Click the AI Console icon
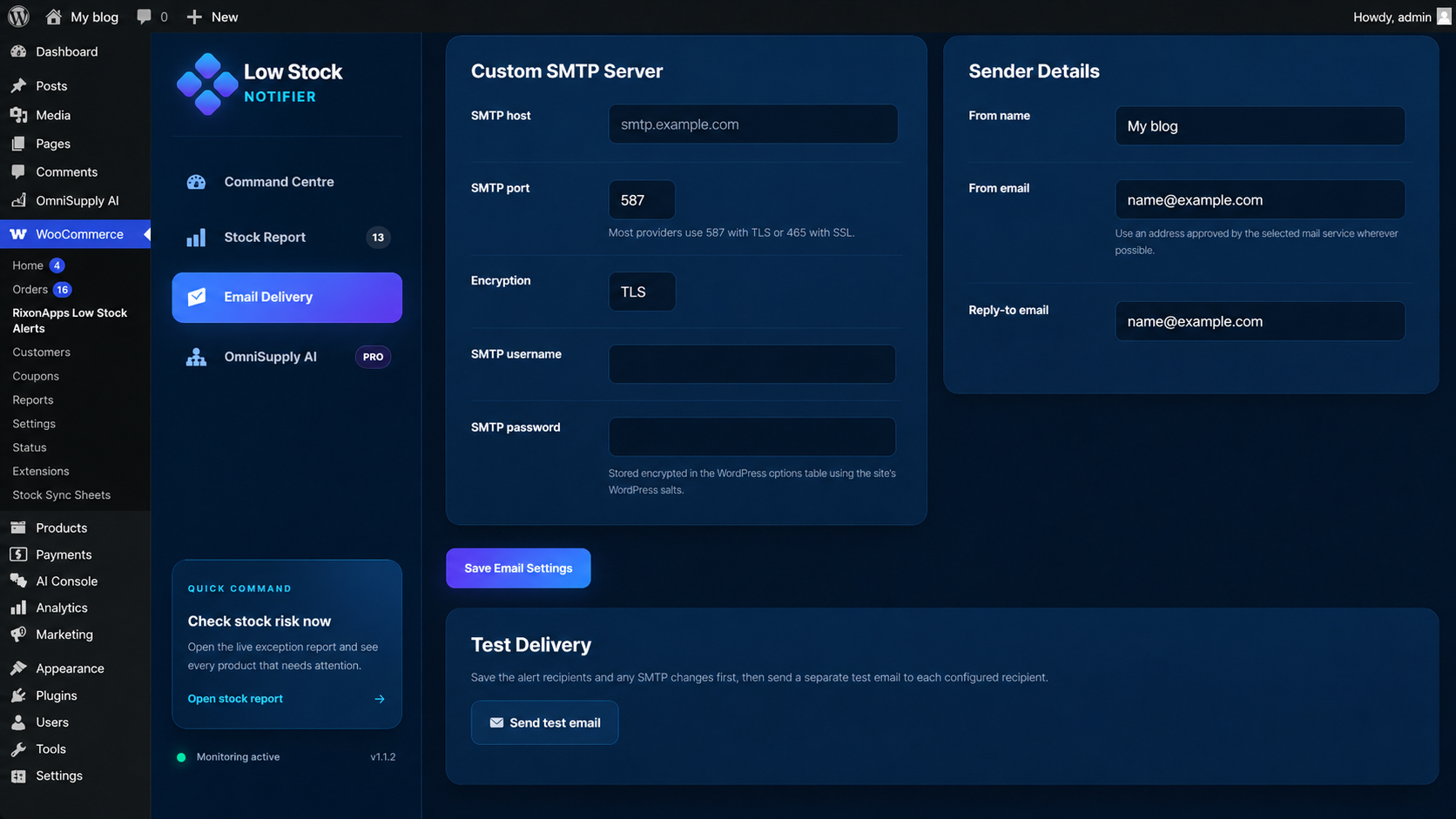The image size is (1456, 819). [18, 581]
